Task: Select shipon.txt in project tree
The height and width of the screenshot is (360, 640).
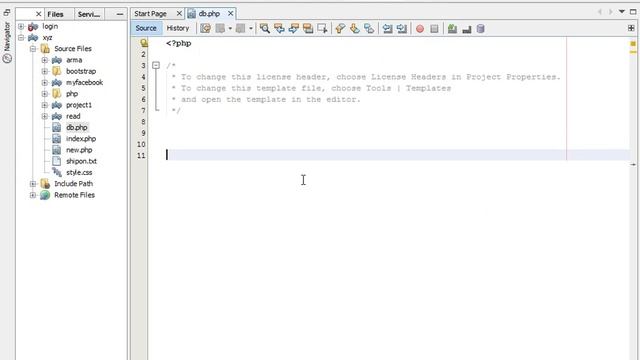Action: pyautogui.click(x=81, y=161)
